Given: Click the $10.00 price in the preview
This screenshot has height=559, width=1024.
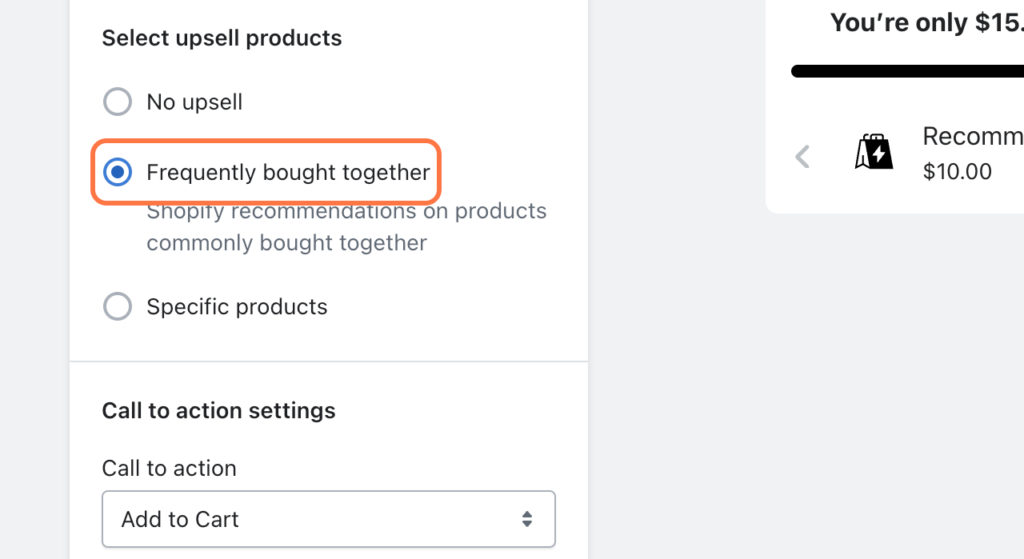Looking at the screenshot, I should [957, 171].
